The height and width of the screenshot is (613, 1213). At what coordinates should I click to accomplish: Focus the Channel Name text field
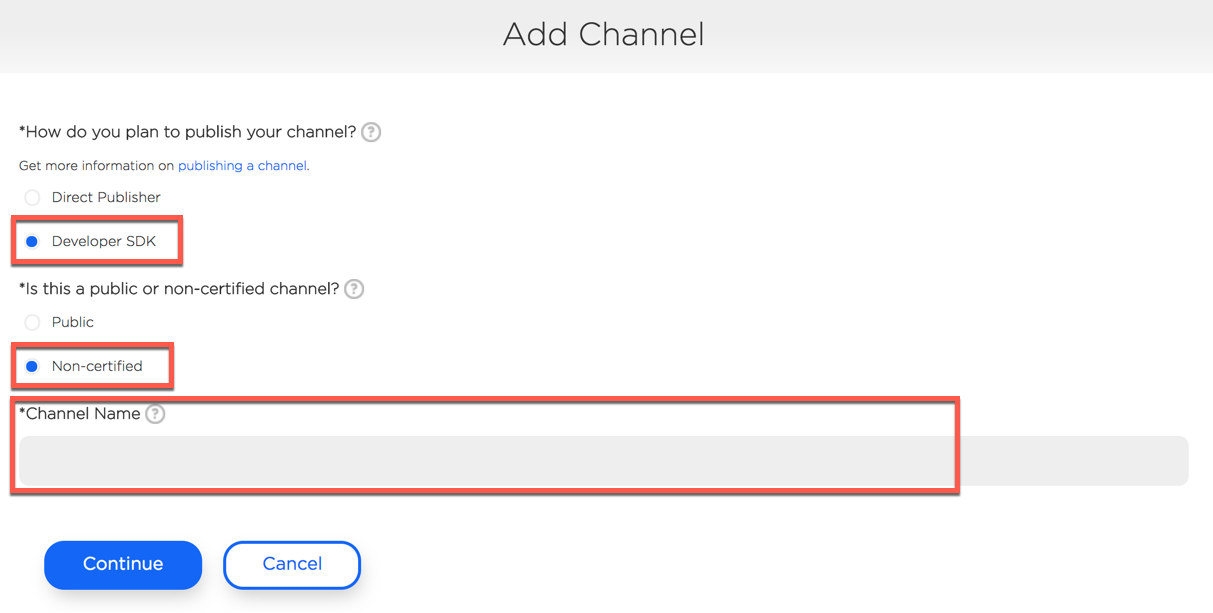coord(603,461)
